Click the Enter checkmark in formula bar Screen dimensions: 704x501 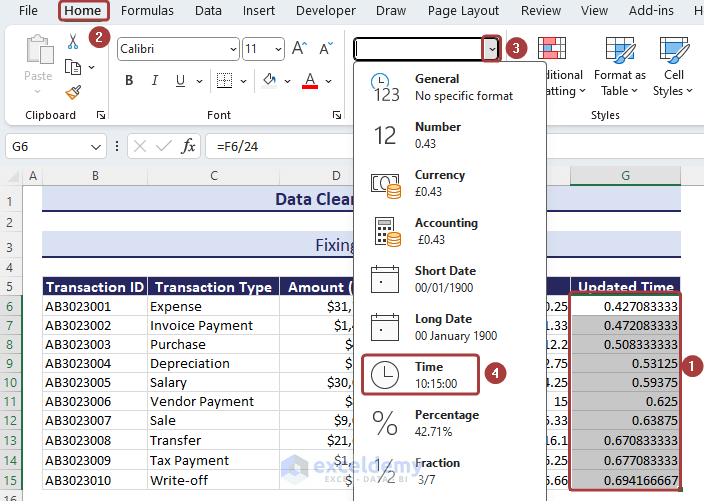tap(163, 146)
